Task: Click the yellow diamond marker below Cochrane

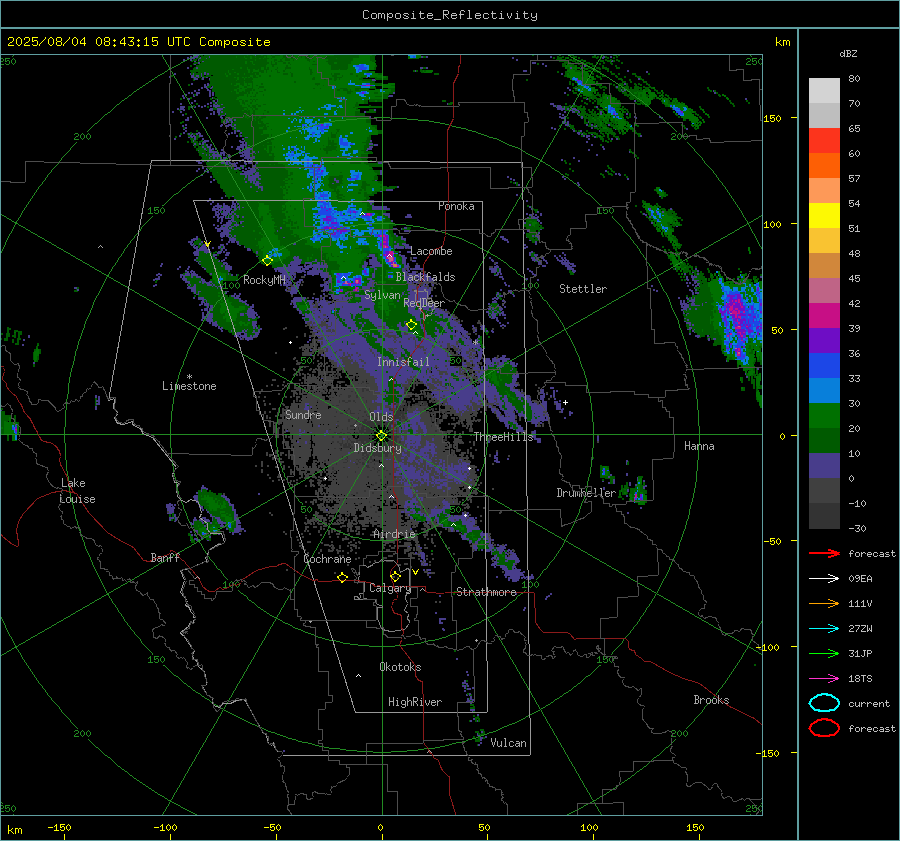Action: pyautogui.click(x=343, y=577)
